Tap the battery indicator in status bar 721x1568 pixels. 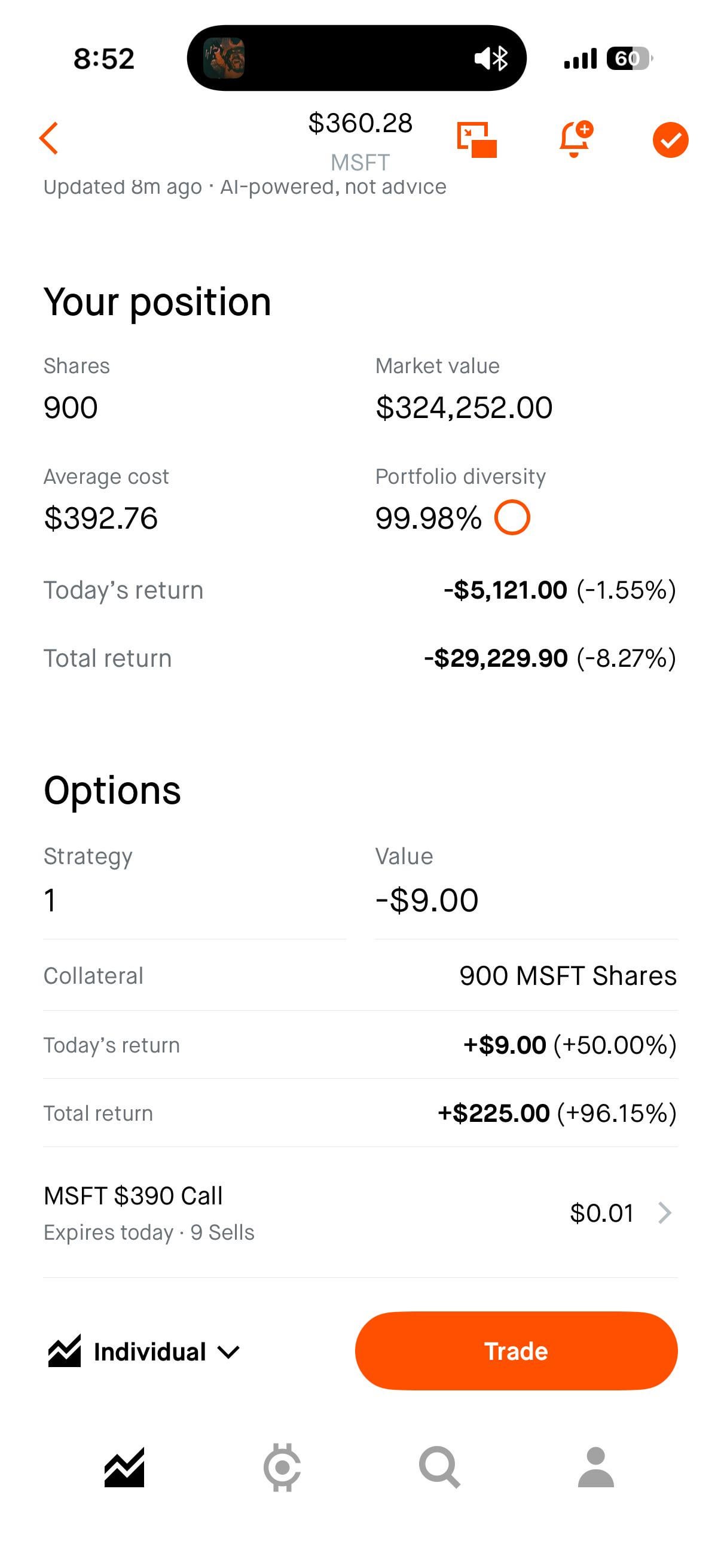[629, 59]
